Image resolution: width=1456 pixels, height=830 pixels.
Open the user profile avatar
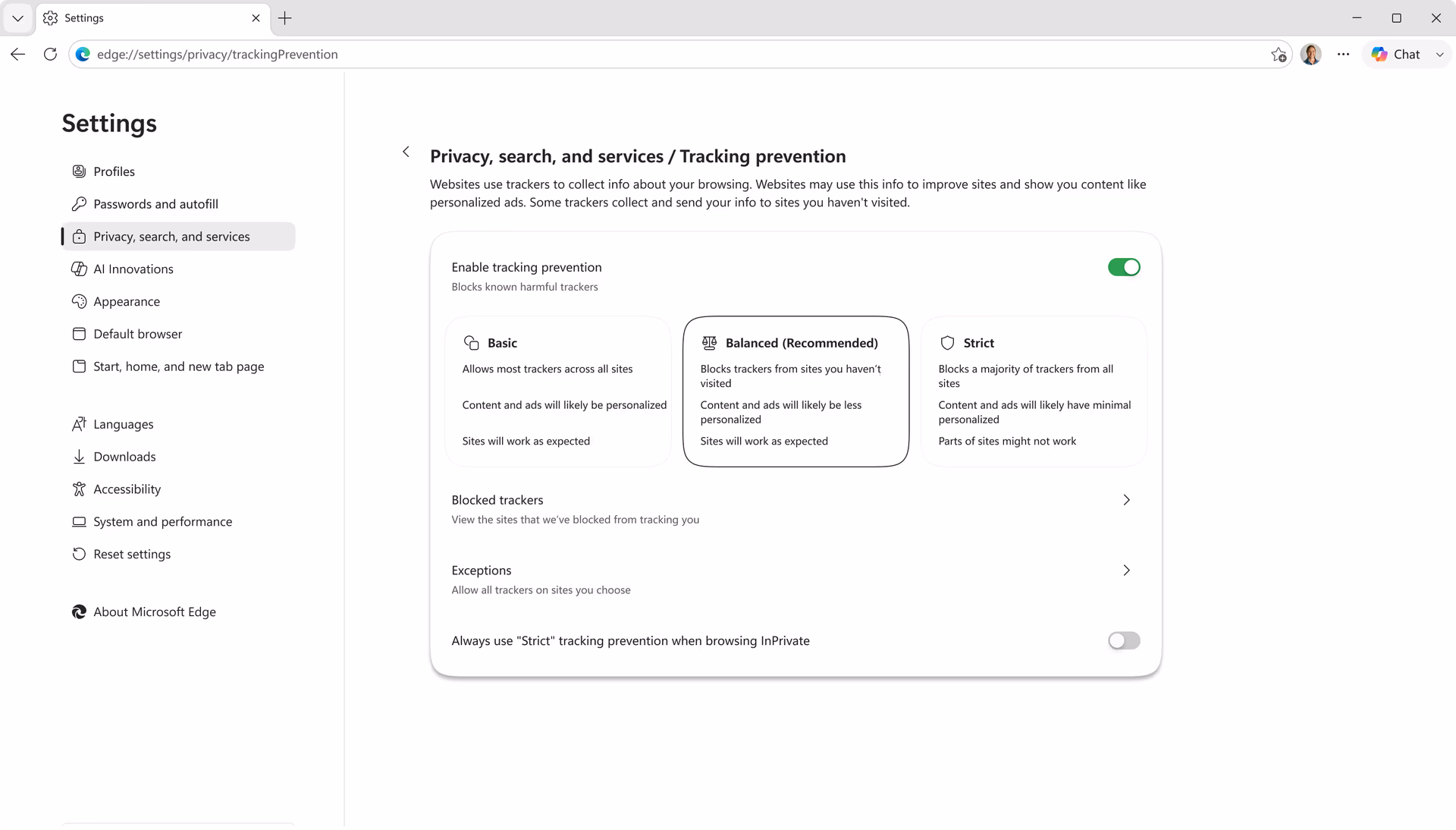(x=1311, y=55)
